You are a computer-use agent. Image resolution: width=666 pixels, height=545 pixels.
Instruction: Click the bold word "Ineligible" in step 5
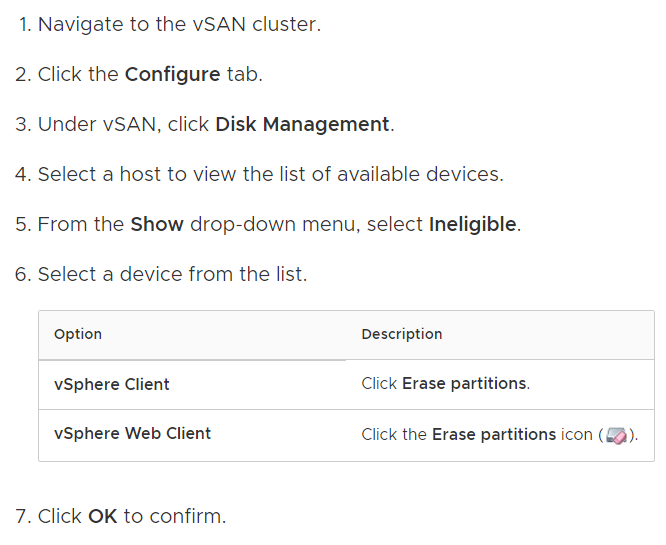(472, 224)
